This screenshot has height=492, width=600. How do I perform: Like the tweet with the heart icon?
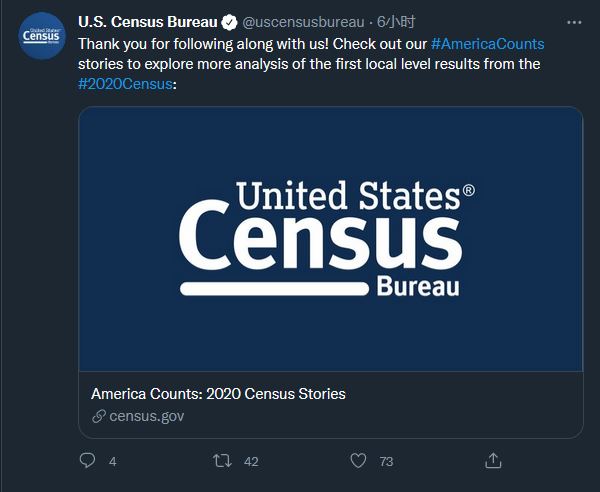click(359, 460)
